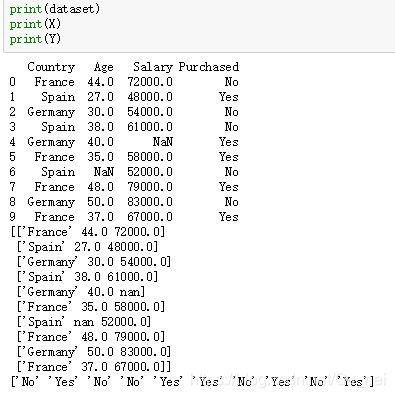395x398 pixels.
Task: Click Age 37.0 in dataframe row 9
Action: 100,217
